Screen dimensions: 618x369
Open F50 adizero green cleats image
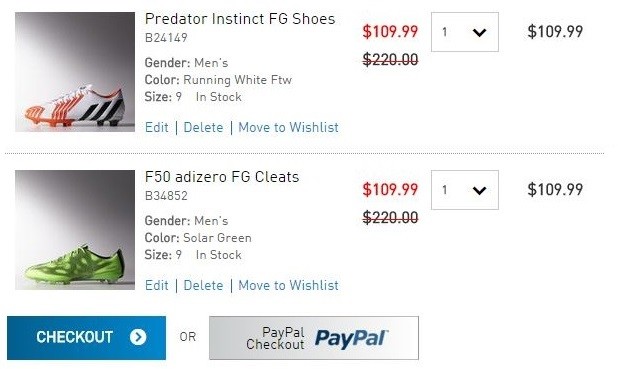[75, 230]
